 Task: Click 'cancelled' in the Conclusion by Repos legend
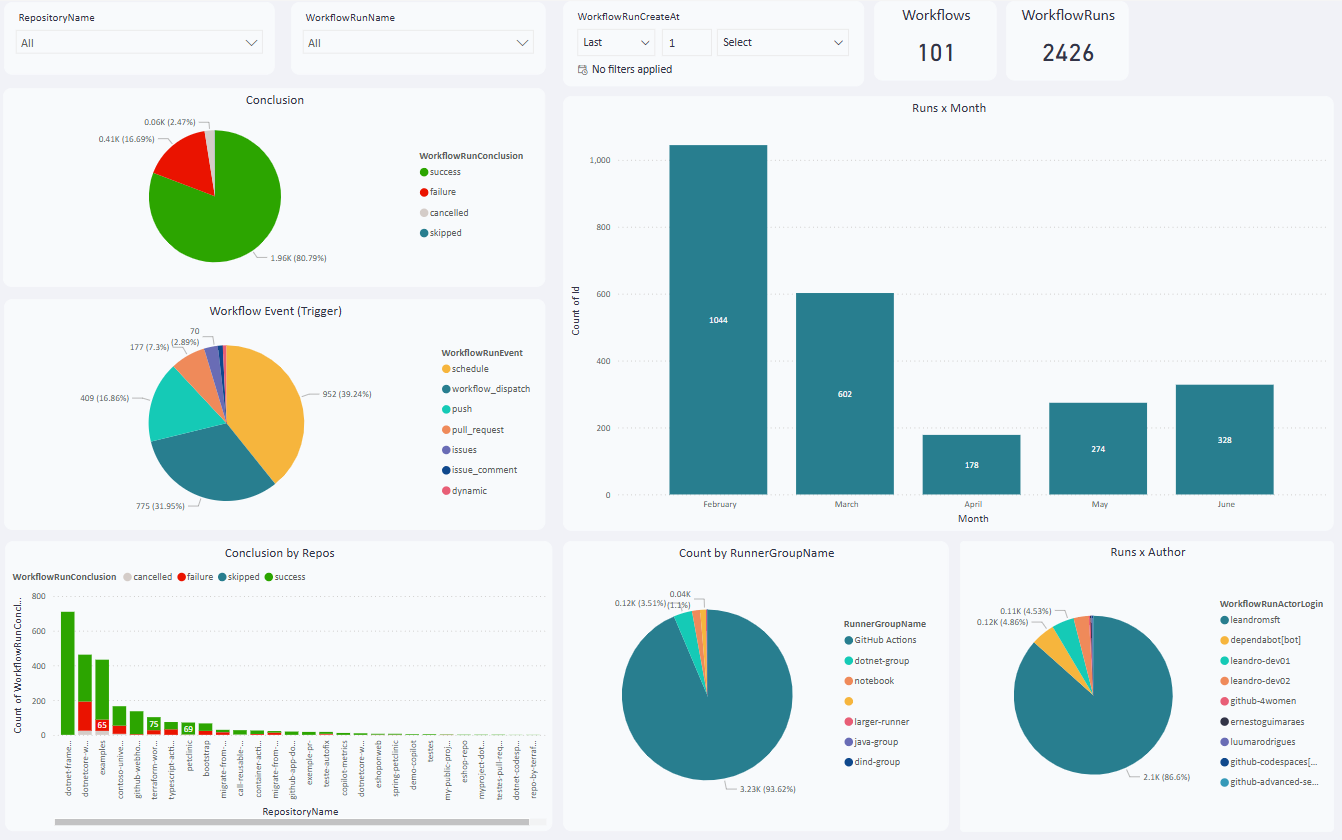click(x=147, y=577)
